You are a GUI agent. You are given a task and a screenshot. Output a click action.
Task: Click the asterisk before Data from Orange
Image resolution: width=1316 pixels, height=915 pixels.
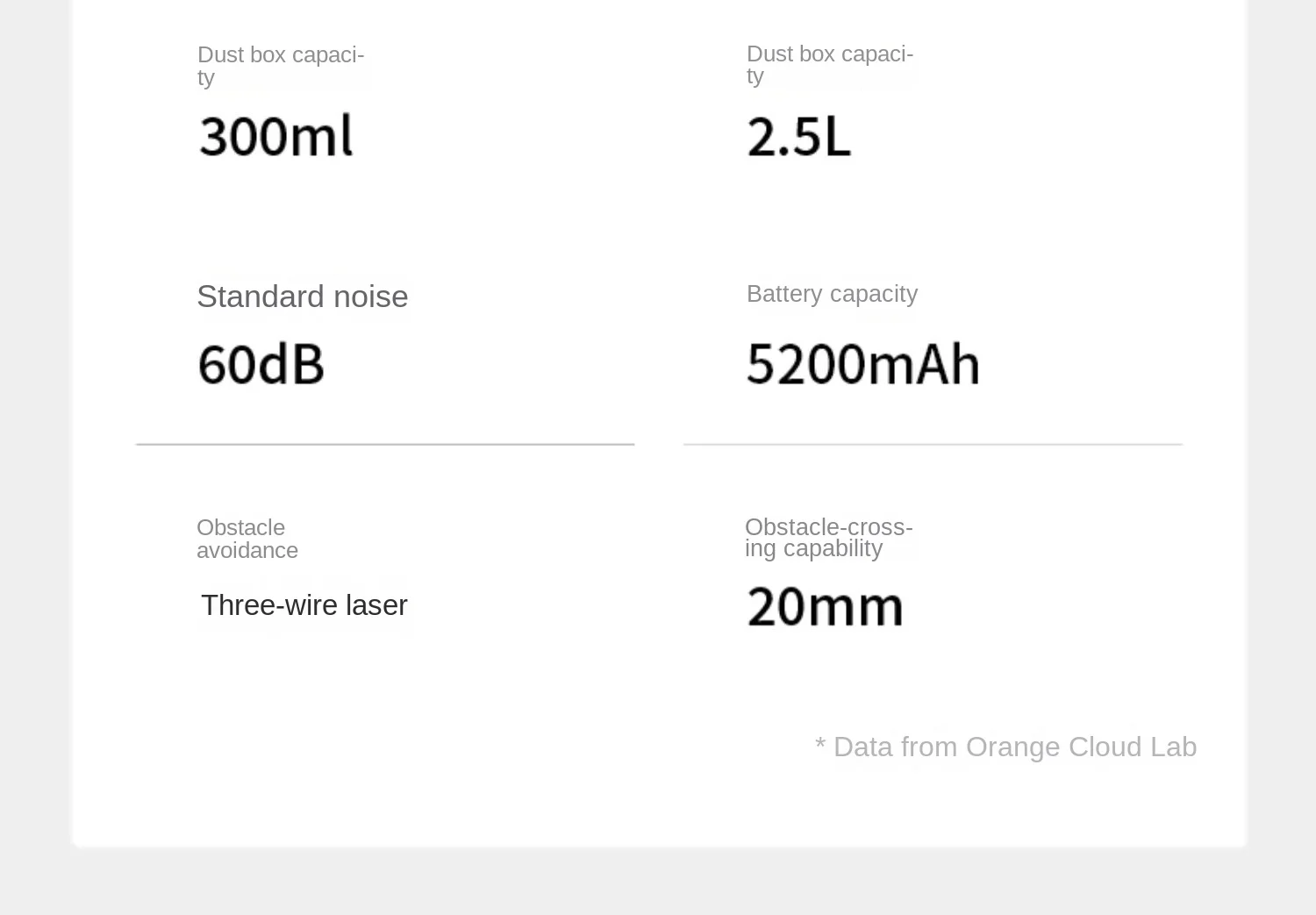pyautogui.click(x=820, y=744)
